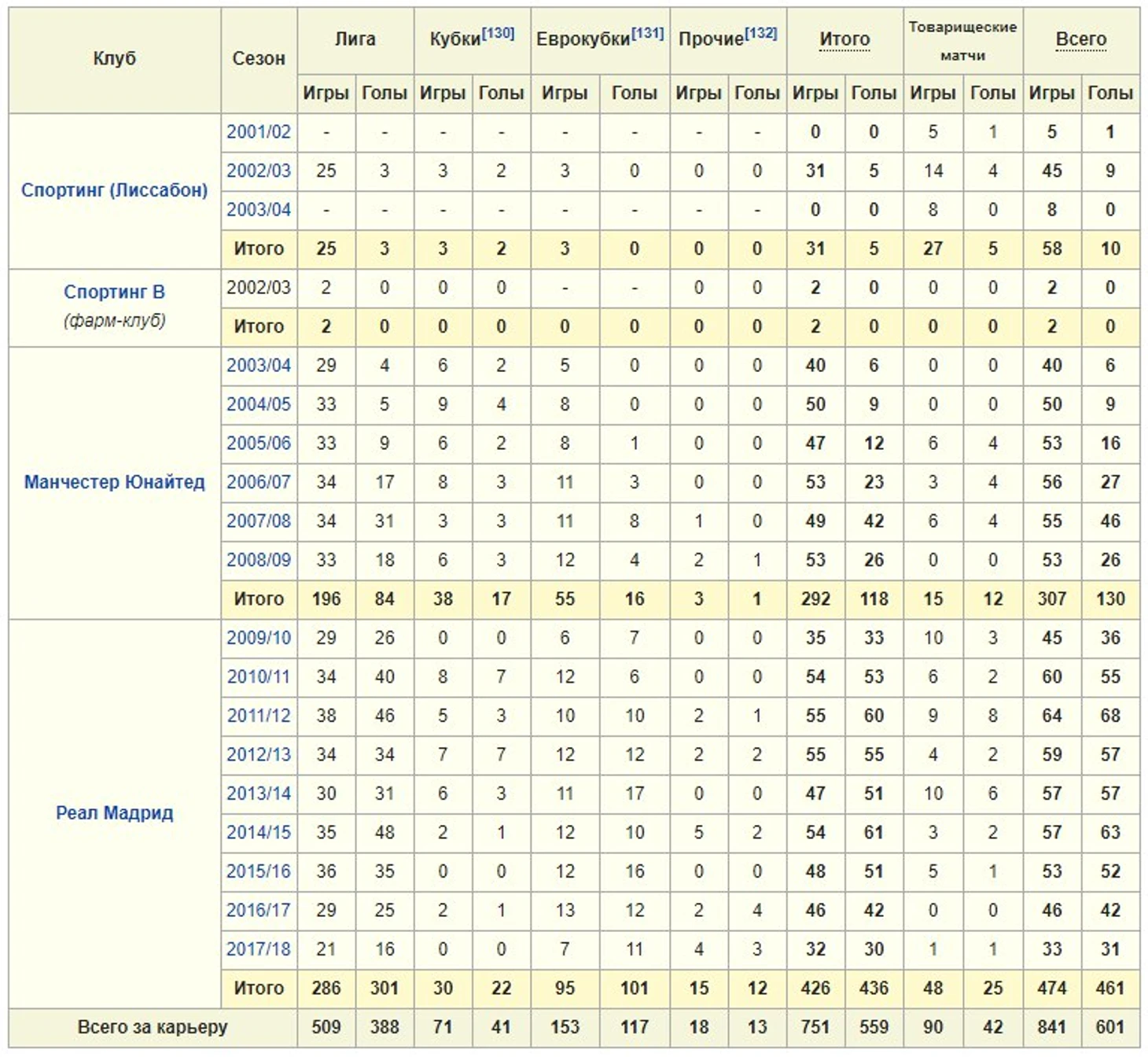Viewport: 1148px width, 1057px height.
Task: Select 2013/14 Eurocup goals value 17
Action: pos(635,794)
